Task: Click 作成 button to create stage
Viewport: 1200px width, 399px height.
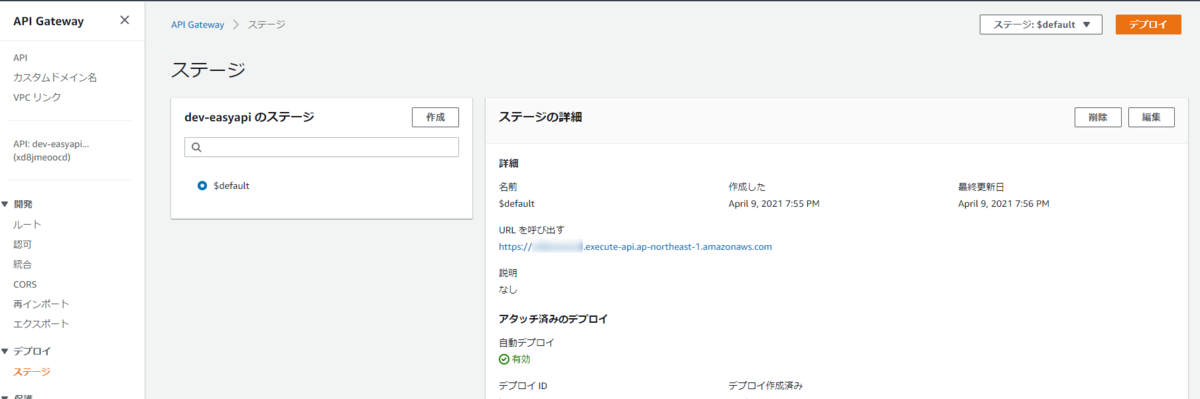Action: click(435, 117)
